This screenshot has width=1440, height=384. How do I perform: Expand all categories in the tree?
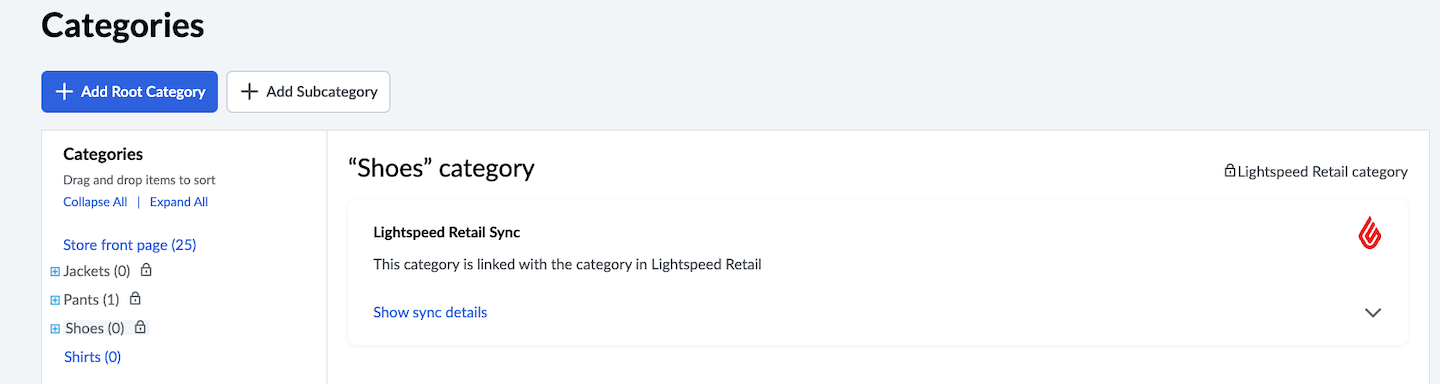(x=179, y=201)
